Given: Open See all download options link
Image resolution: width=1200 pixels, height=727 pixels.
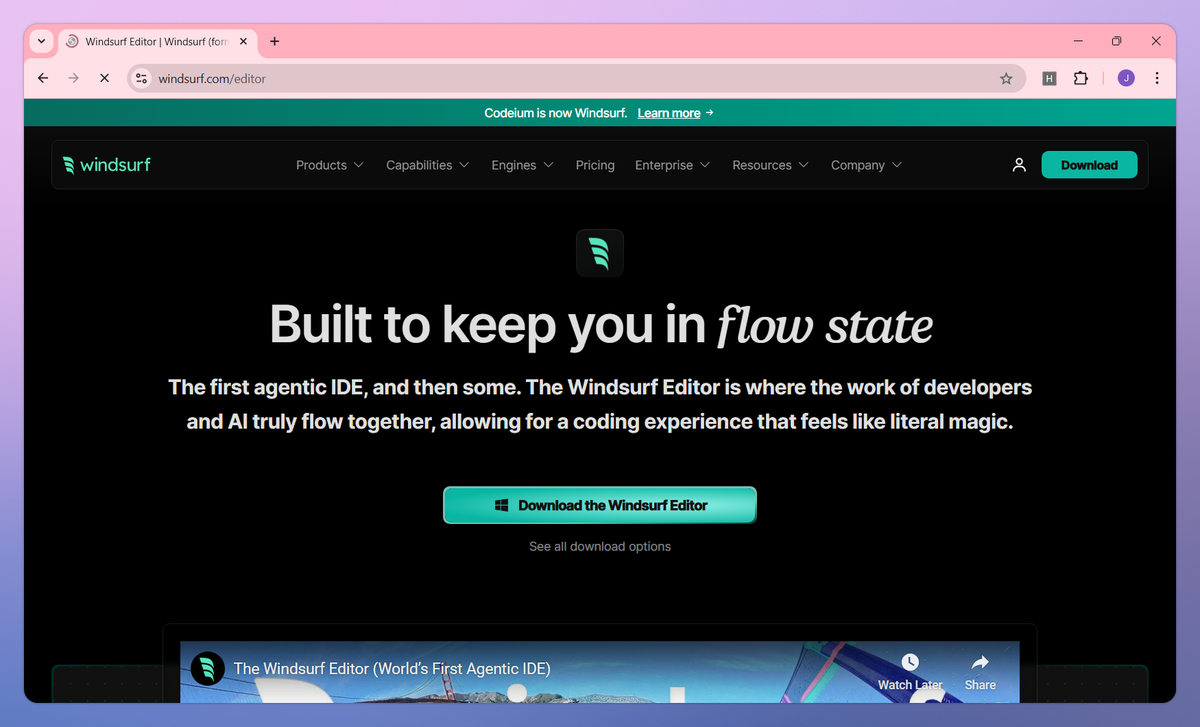Looking at the screenshot, I should click(x=600, y=546).
